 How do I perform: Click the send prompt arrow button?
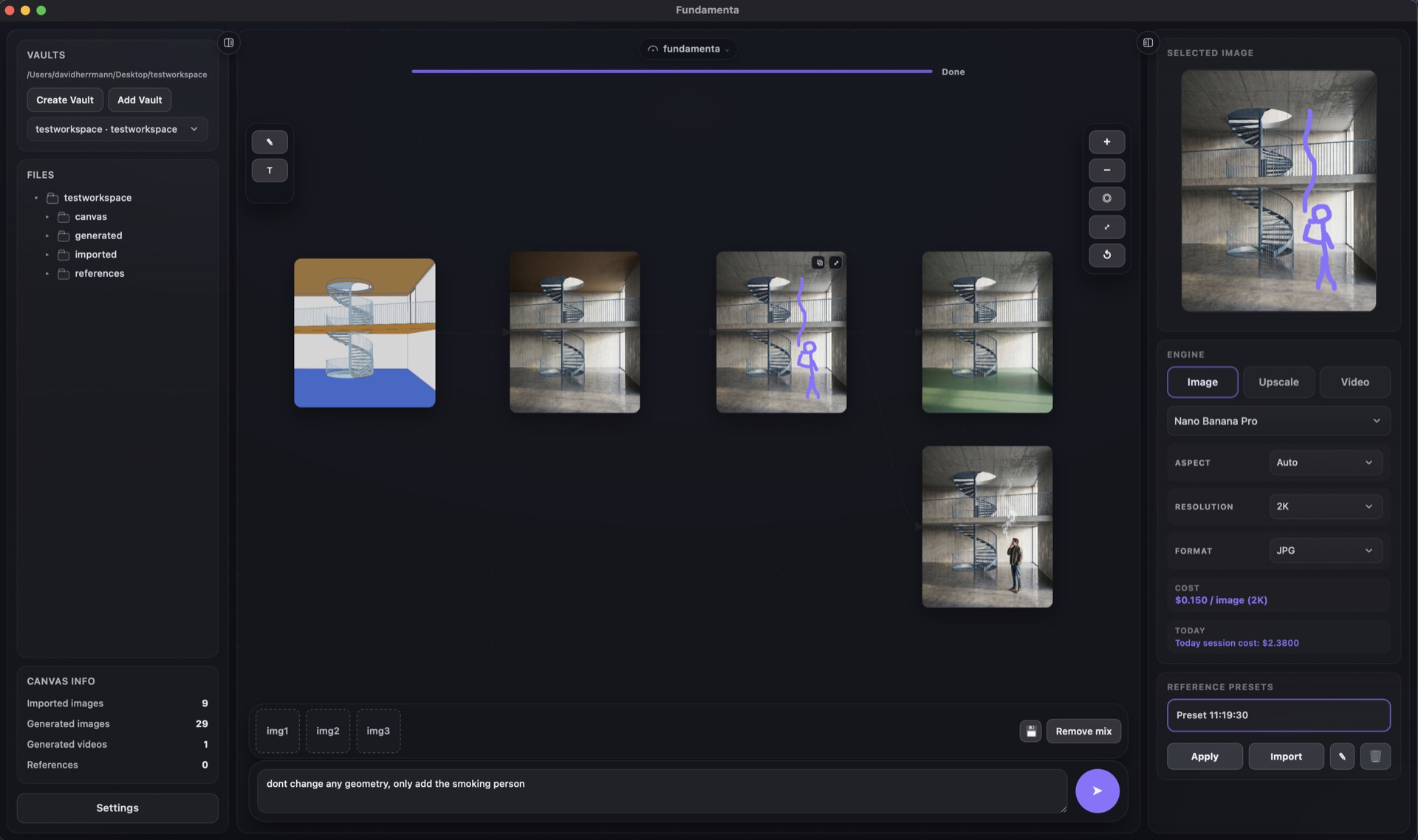coord(1097,791)
